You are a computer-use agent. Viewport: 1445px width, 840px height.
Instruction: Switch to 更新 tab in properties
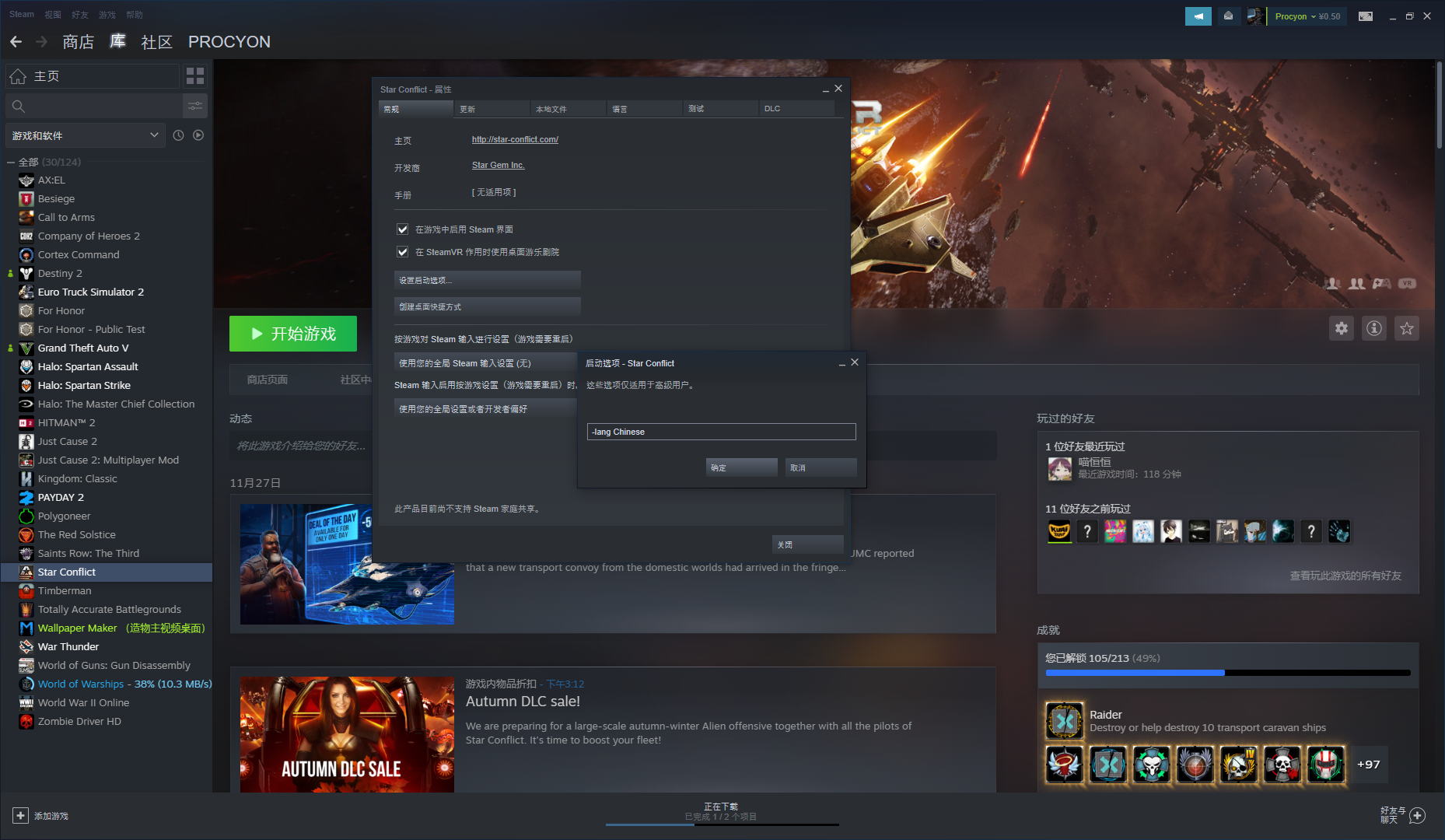point(492,109)
